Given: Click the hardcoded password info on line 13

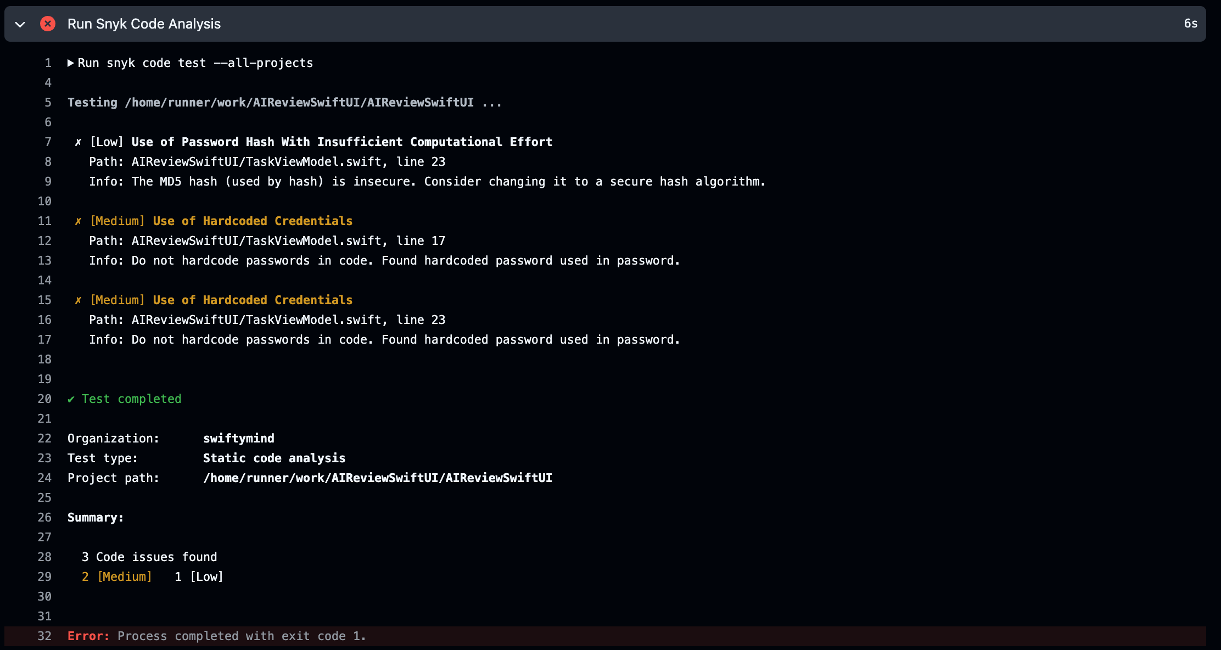Looking at the screenshot, I should pyautogui.click(x=384, y=261).
